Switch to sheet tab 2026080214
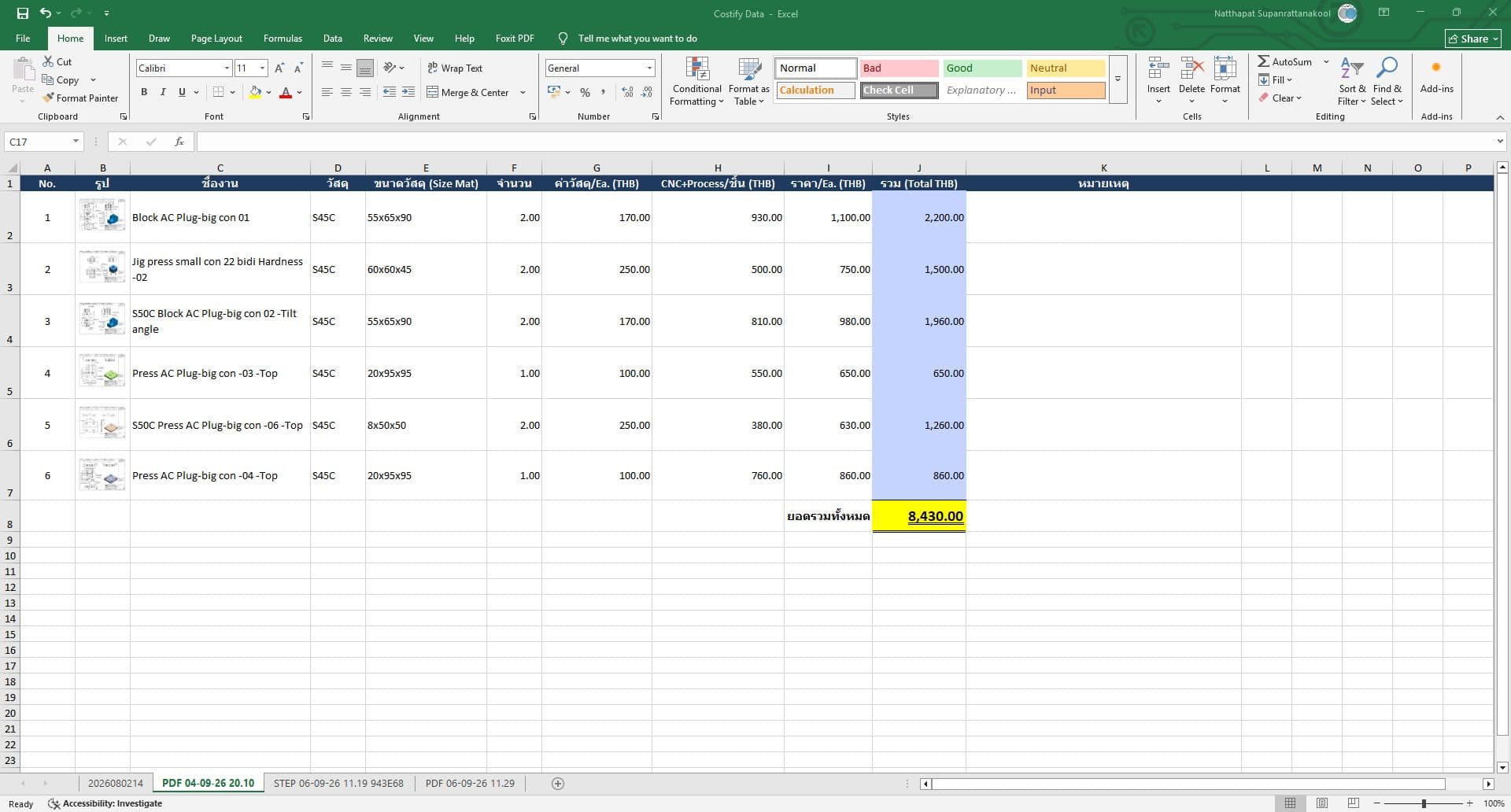1511x812 pixels. pyautogui.click(x=116, y=783)
